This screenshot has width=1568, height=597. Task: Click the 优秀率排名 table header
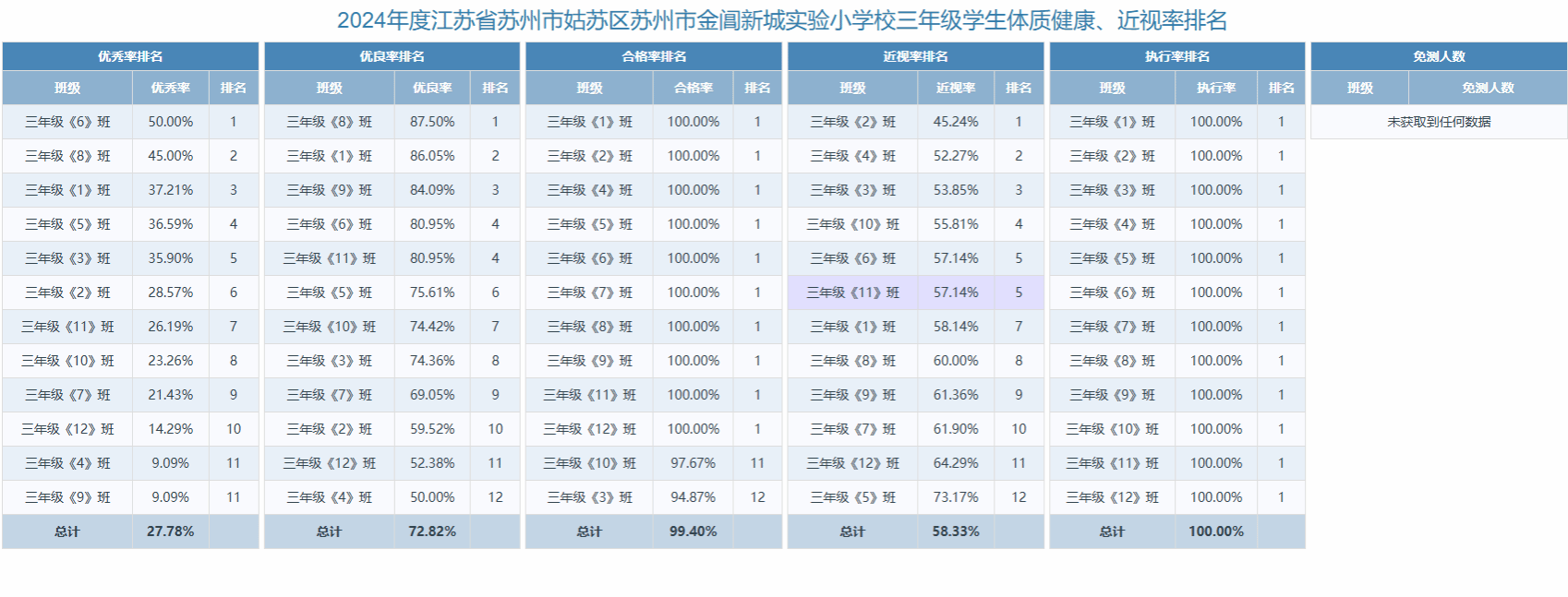pos(130,56)
